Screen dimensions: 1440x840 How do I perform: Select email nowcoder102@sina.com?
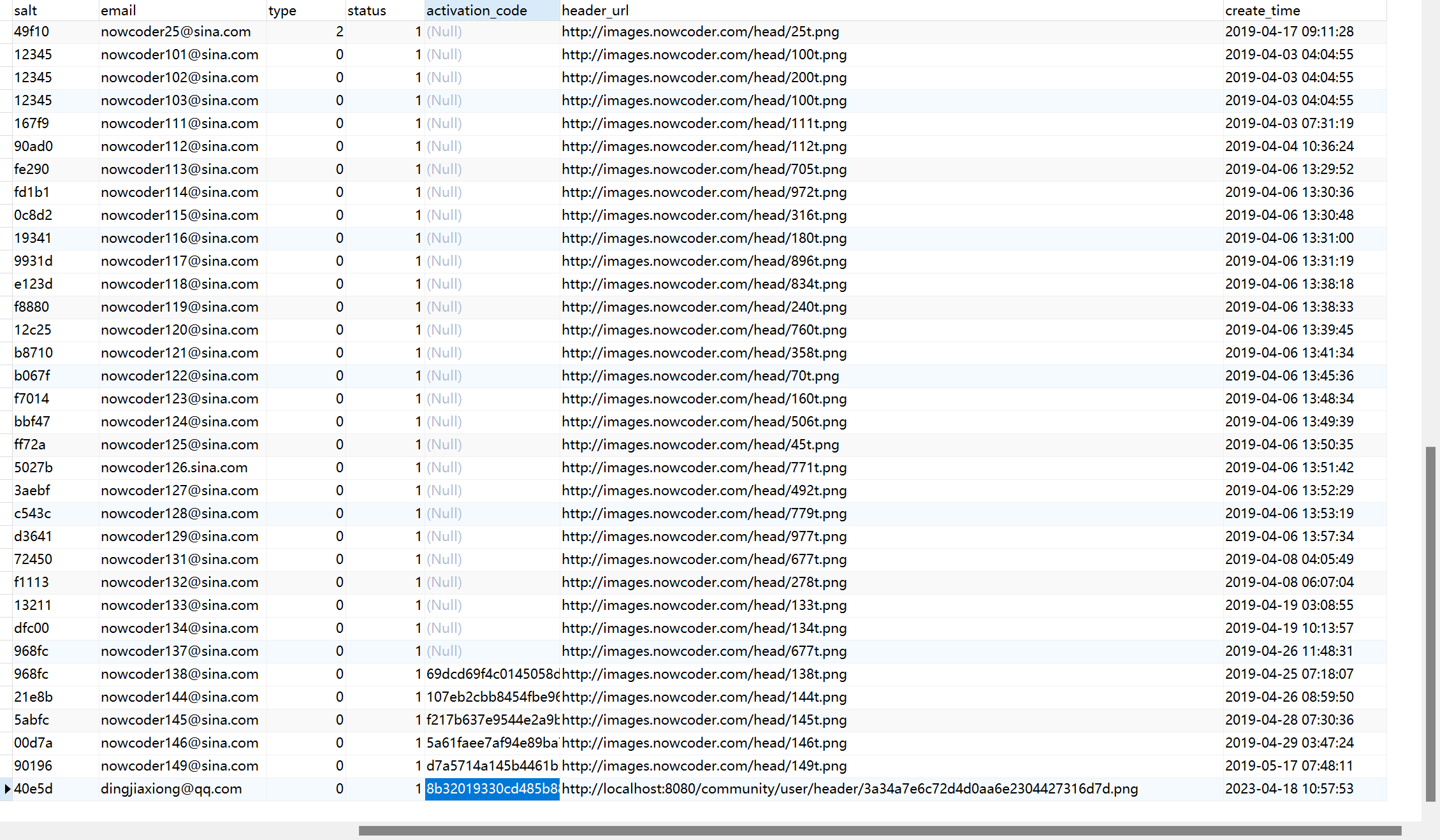point(182,78)
